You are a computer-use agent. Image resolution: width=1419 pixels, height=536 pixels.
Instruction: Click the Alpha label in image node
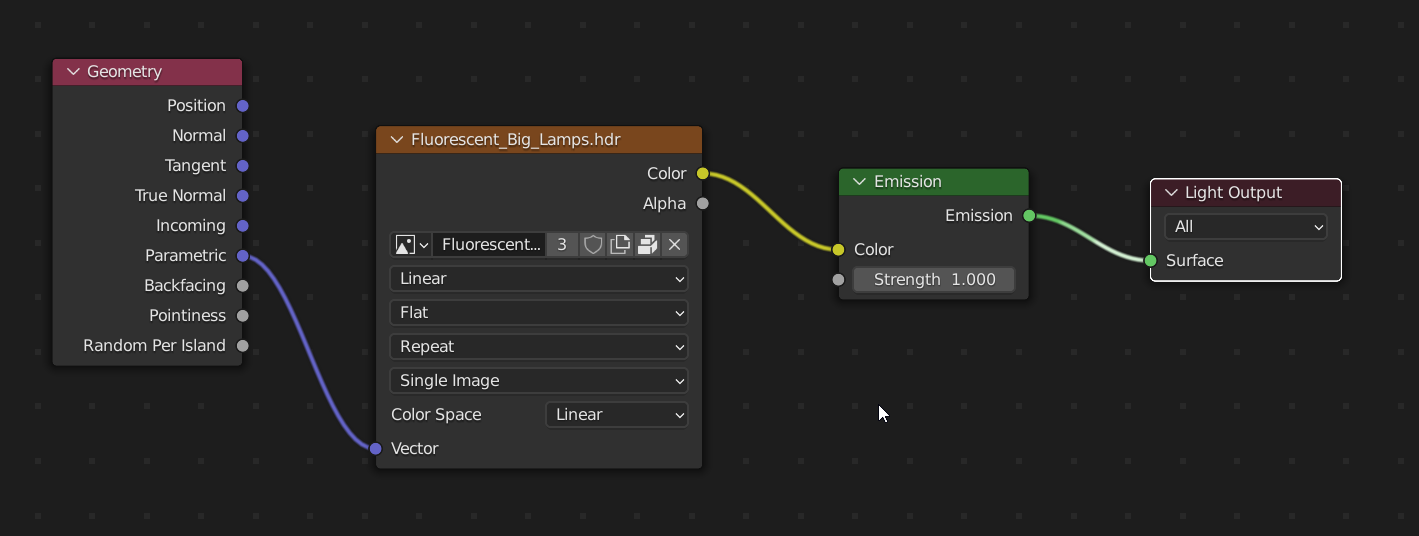click(664, 204)
